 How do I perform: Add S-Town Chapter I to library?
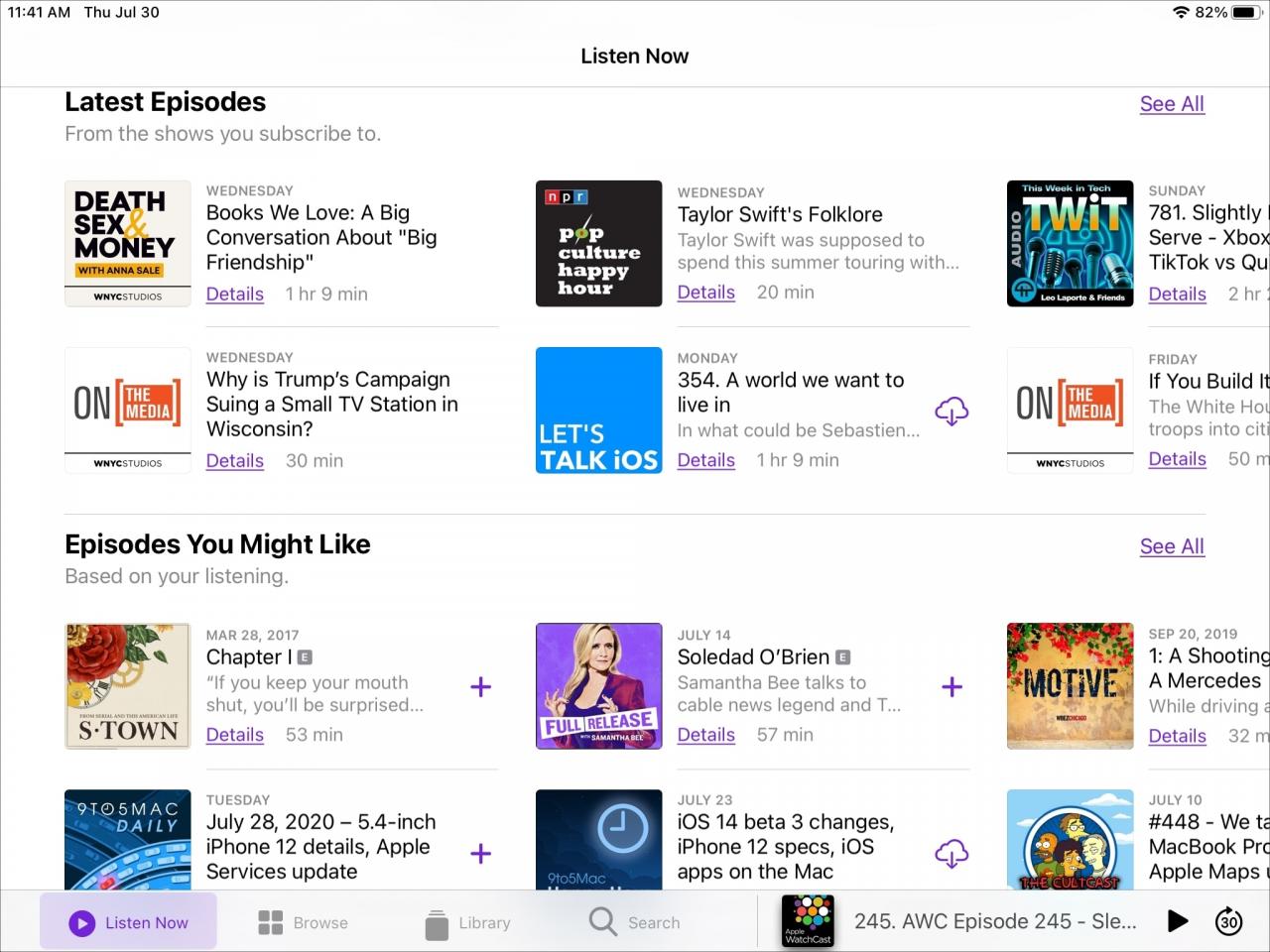coord(480,686)
